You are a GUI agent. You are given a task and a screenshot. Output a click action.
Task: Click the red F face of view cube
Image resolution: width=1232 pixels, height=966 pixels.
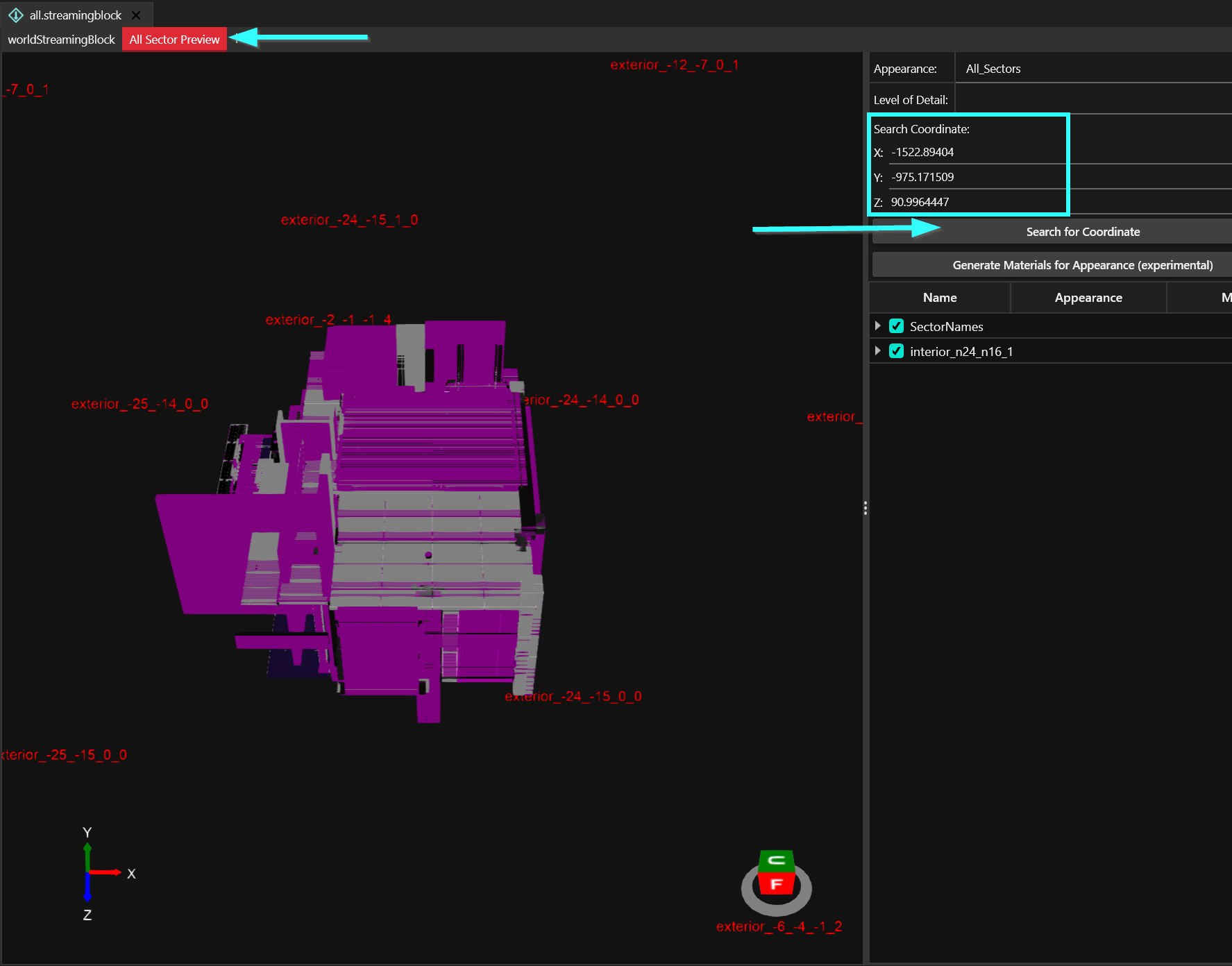pyautogui.click(x=776, y=884)
